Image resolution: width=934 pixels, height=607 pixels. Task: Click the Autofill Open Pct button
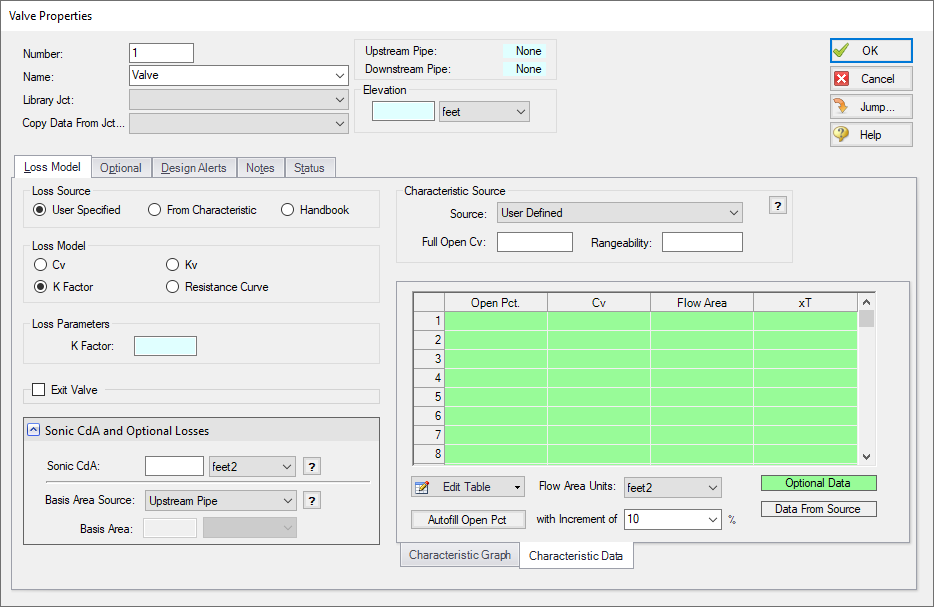(467, 519)
